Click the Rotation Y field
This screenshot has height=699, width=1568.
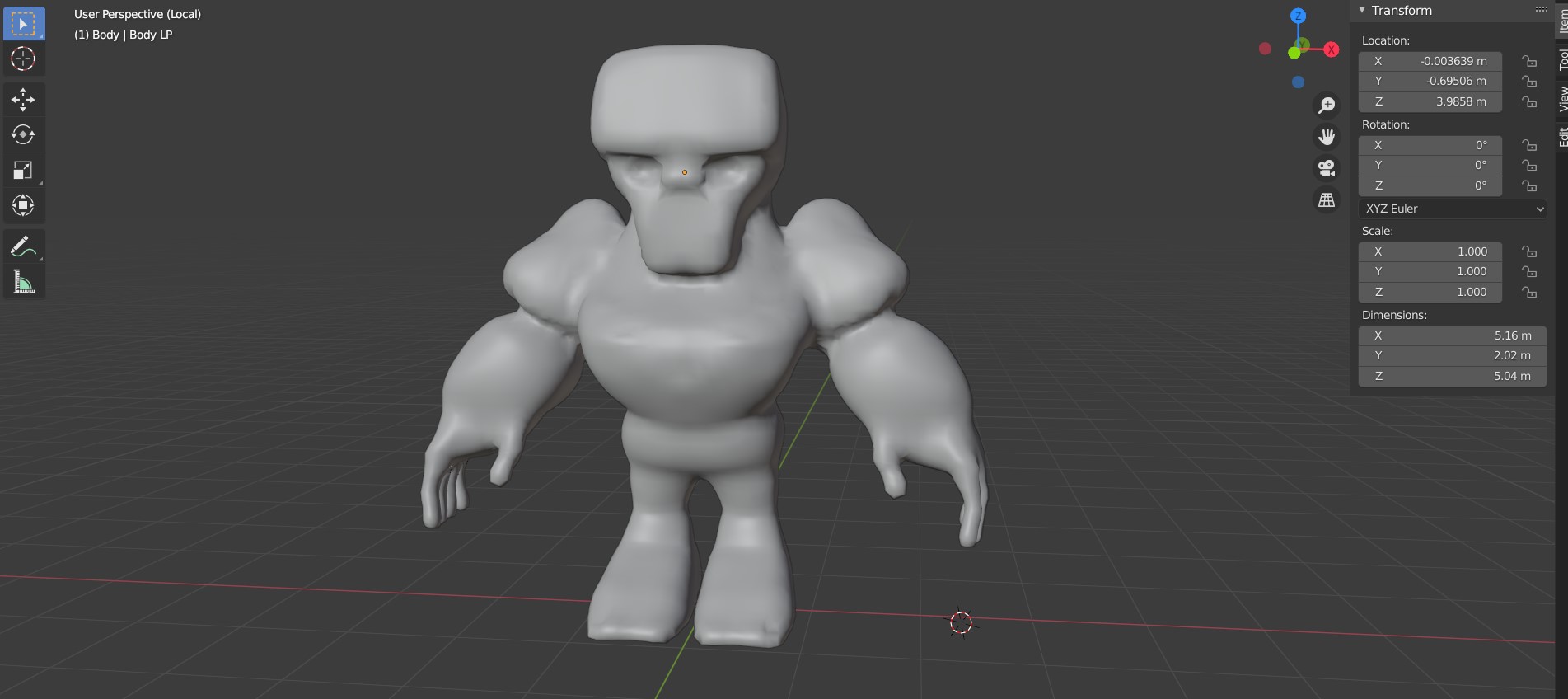[1430, 165]
